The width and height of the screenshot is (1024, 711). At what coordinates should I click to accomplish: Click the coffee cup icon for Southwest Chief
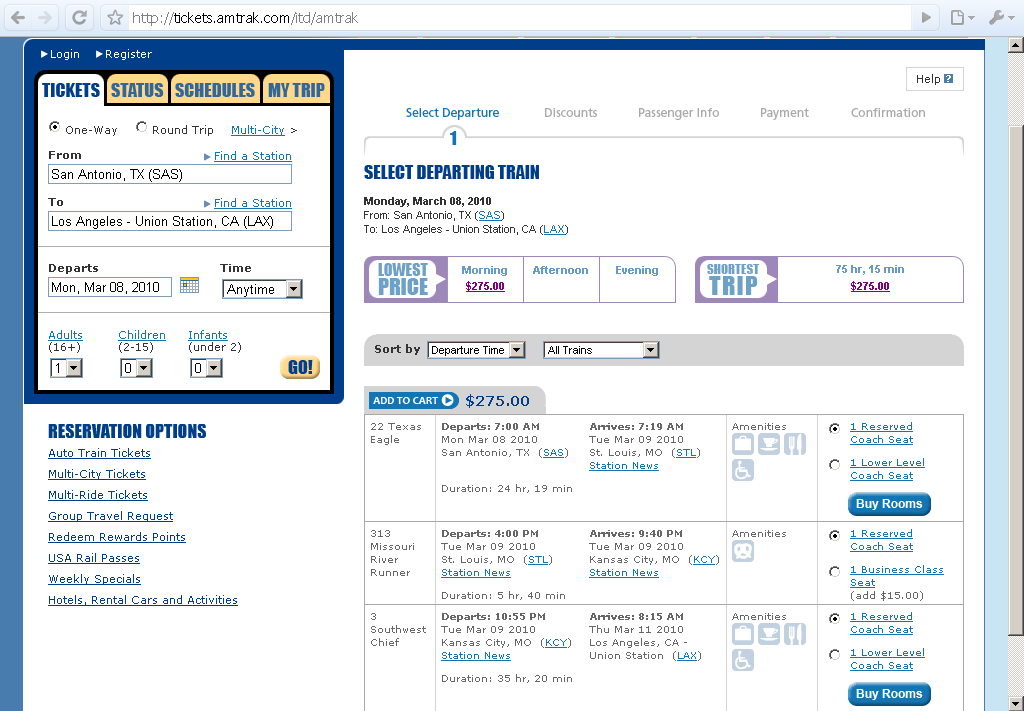pyautogui.click(x=769, y=634)
